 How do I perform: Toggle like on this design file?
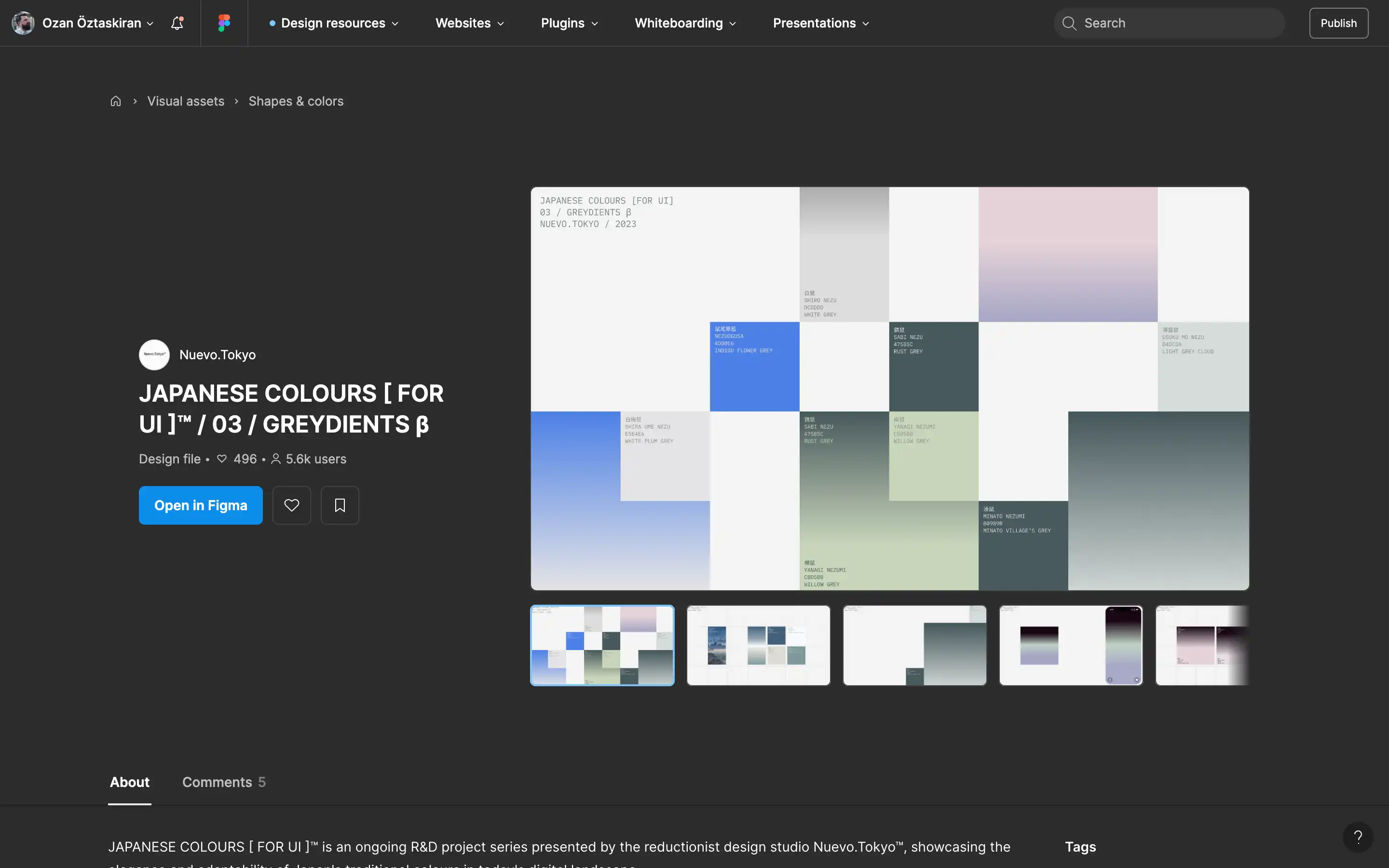coord(292,505)
